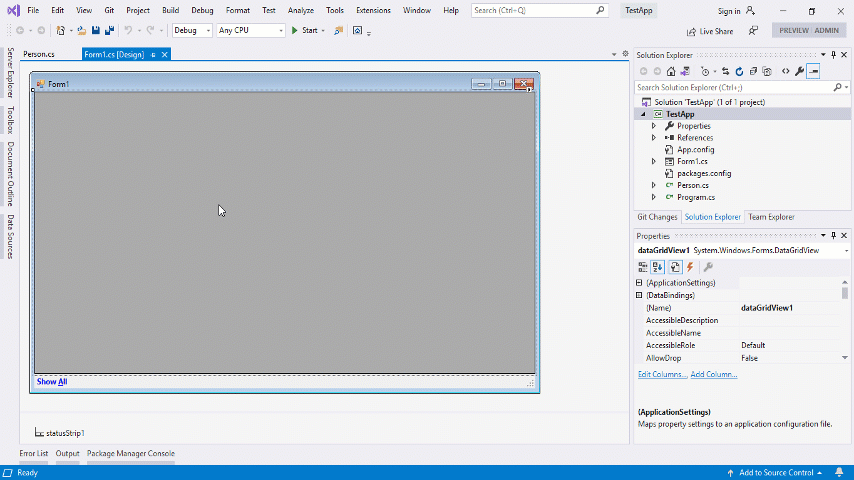Toggle Alphabetical sort in Properties
Screen dimensions: 854x480
[x=658, y=267]
